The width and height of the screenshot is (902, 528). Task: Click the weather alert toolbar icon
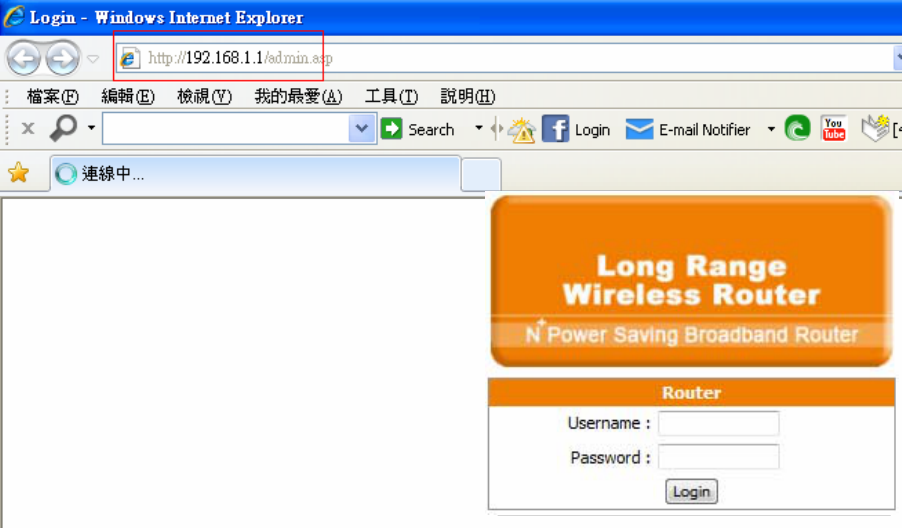522,129
